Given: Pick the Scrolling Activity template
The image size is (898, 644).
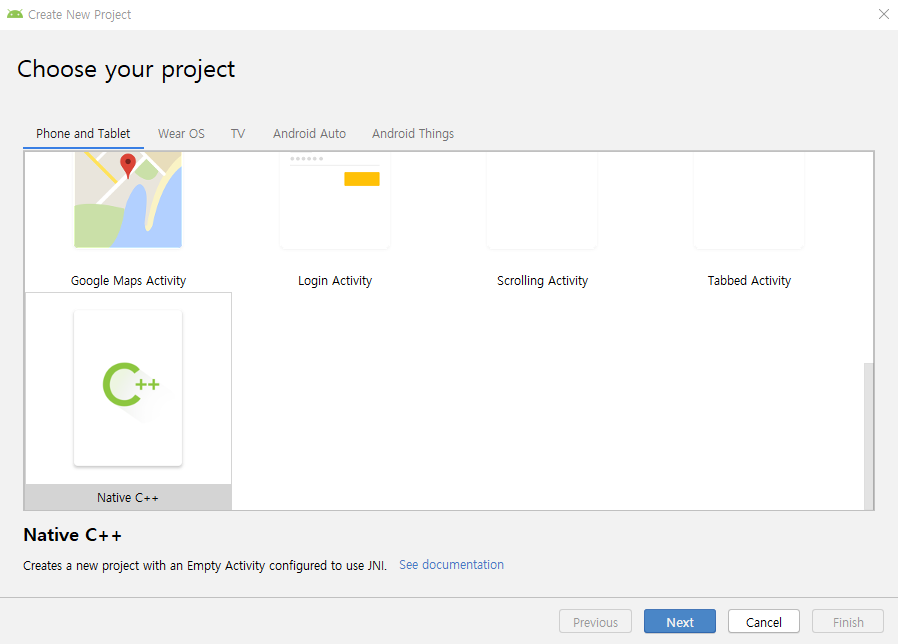Looking at the screenshot, I should [x=542, y=281].
